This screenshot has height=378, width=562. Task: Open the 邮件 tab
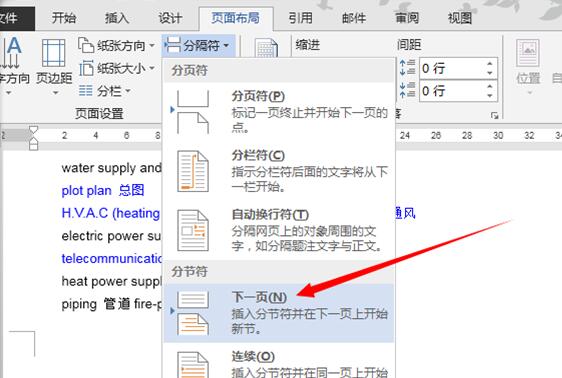coord(354,18)
